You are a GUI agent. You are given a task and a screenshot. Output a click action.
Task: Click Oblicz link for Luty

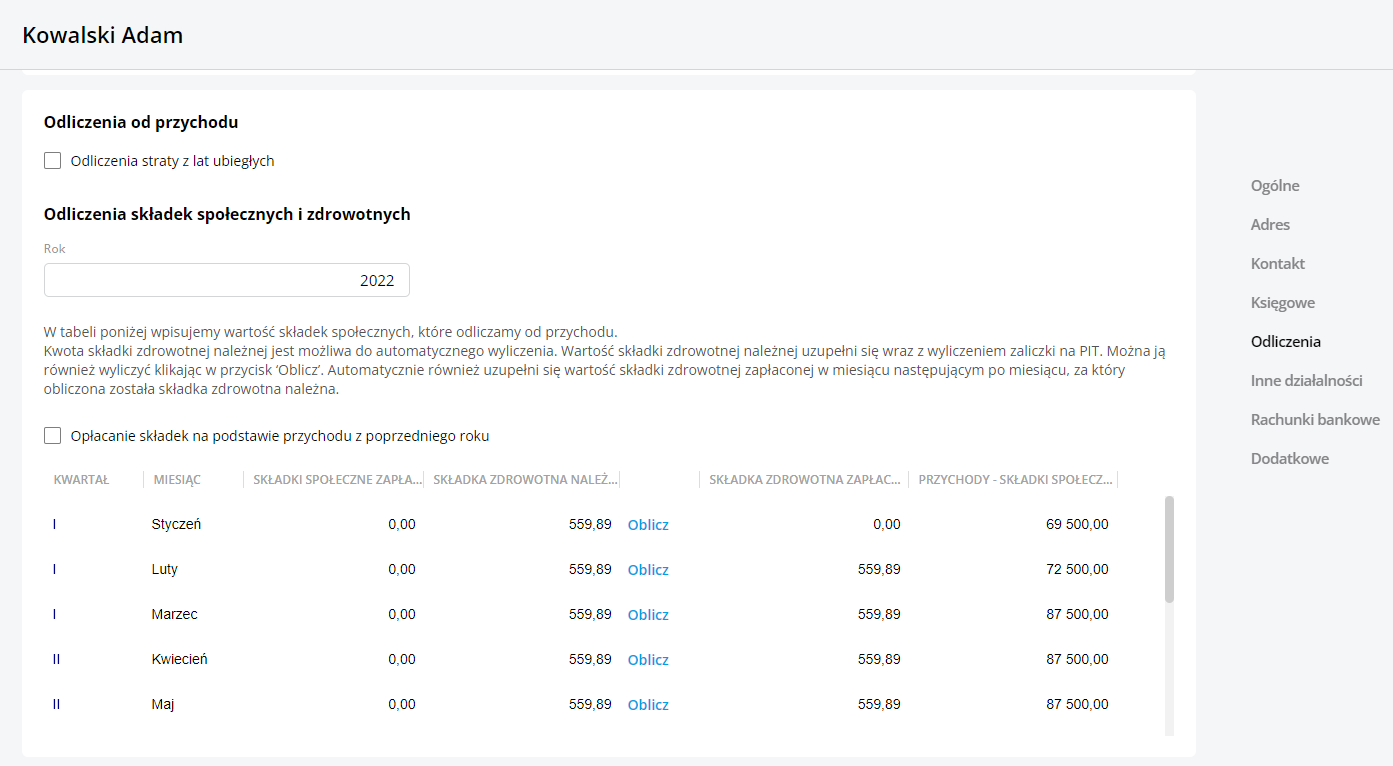648,570
